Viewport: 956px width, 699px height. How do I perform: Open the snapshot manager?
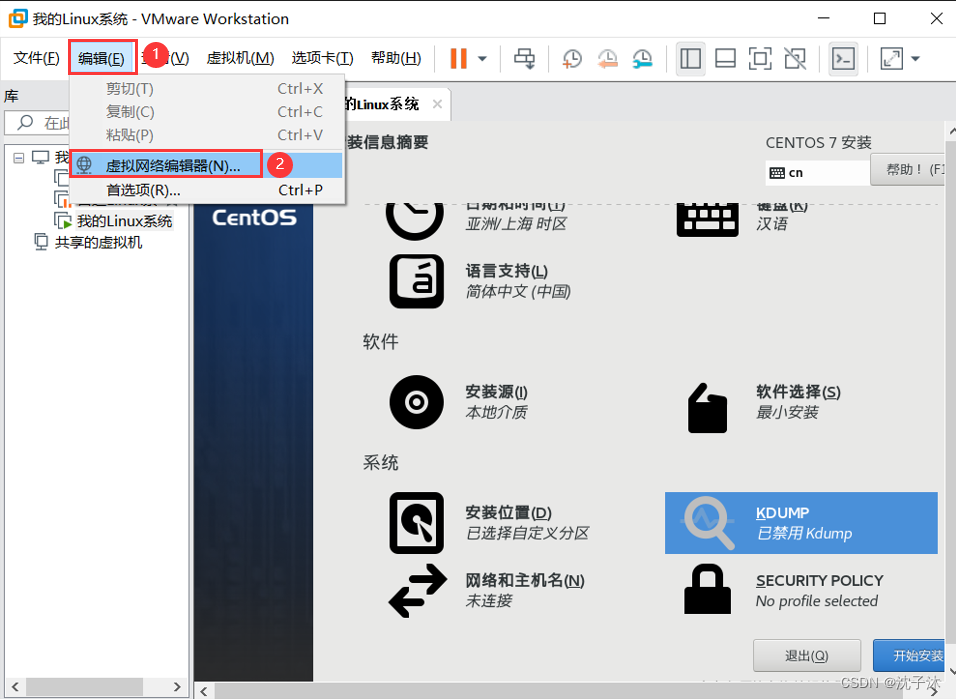642,59
